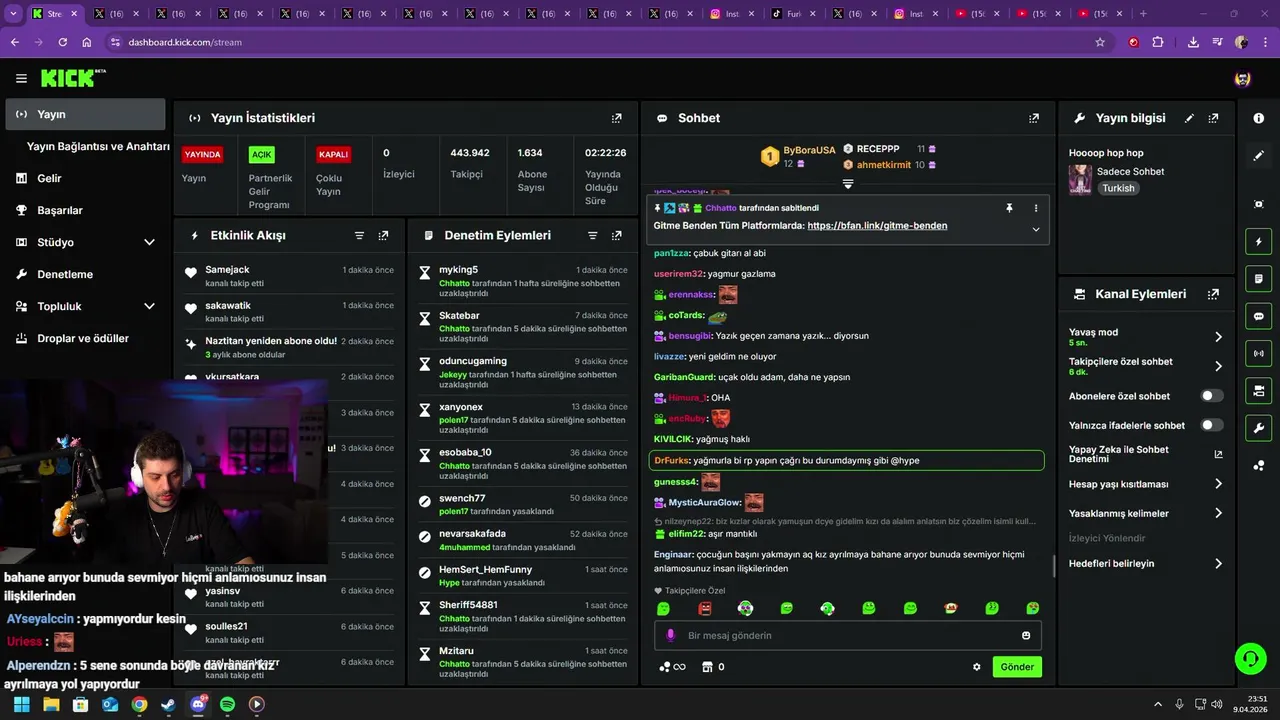
Task: Pop out the Etkinlik Akışı panel
Action: (x=383, y=236)
